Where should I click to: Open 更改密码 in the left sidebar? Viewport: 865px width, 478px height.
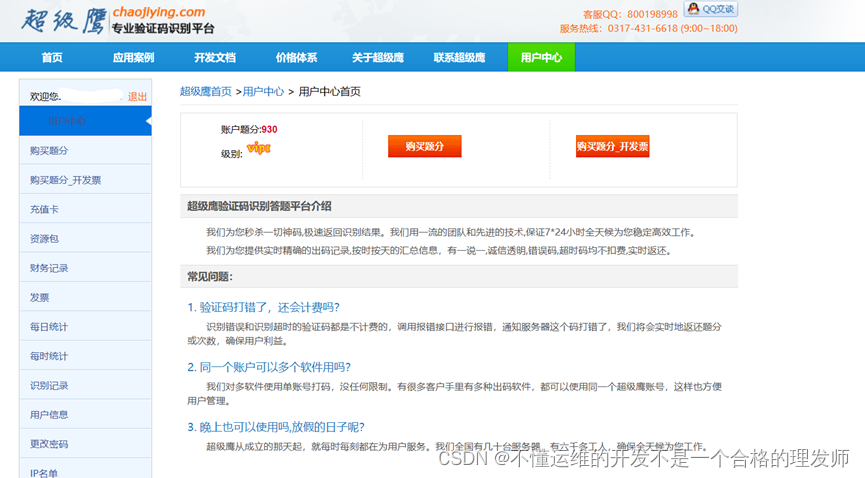pyautogui.click(x=86, y=444)
